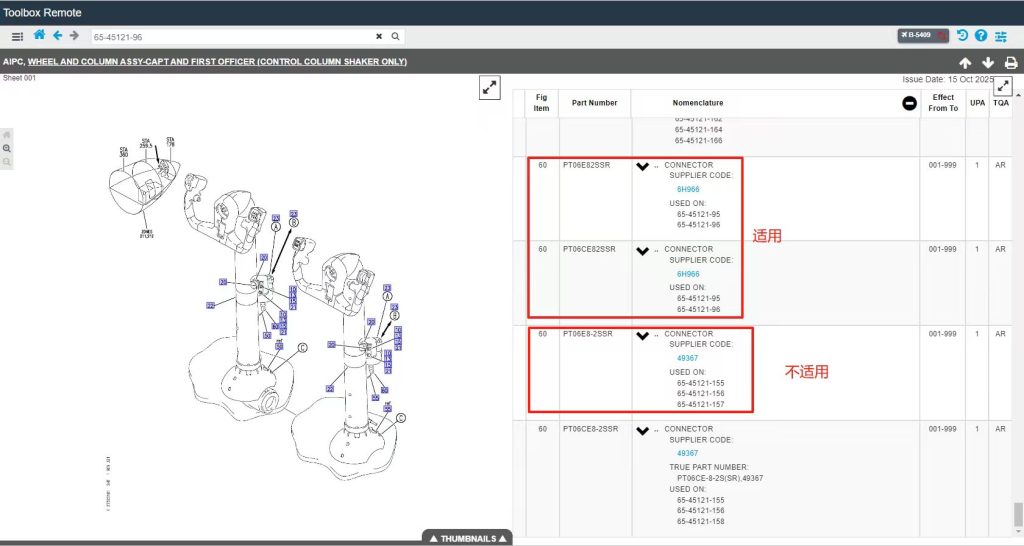
Task: Collapse all nomenclature rows with minus button
Action: pyautogui.click(x=909, y=103)
